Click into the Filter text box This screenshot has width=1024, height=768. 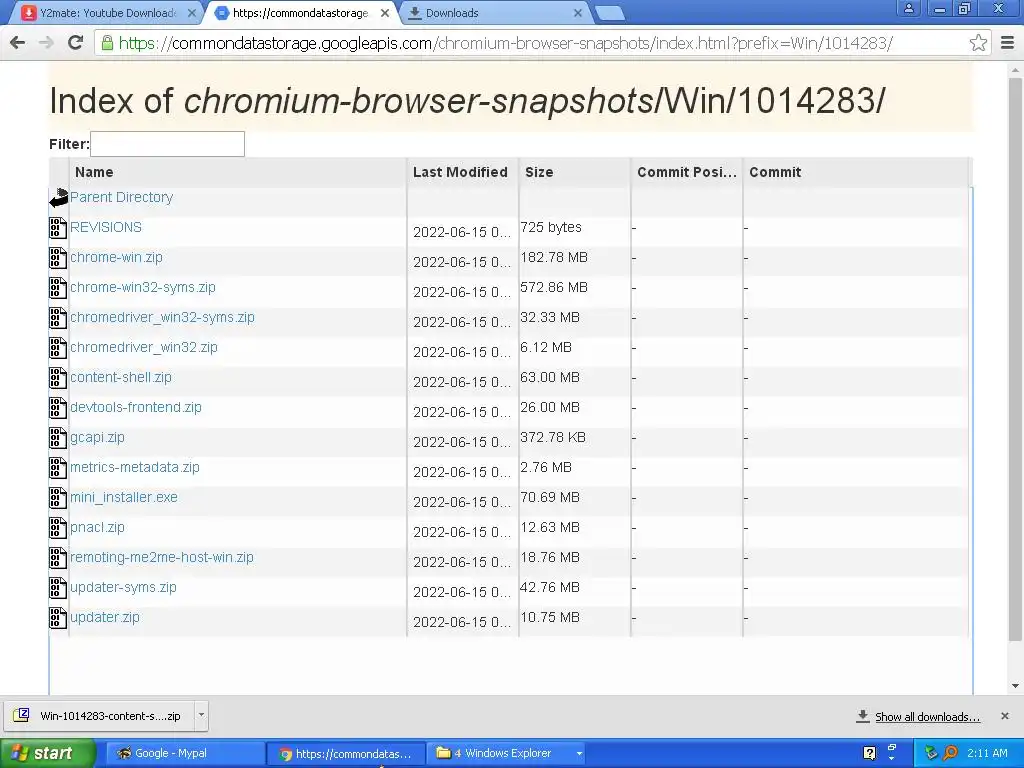(x=167, y=144)
